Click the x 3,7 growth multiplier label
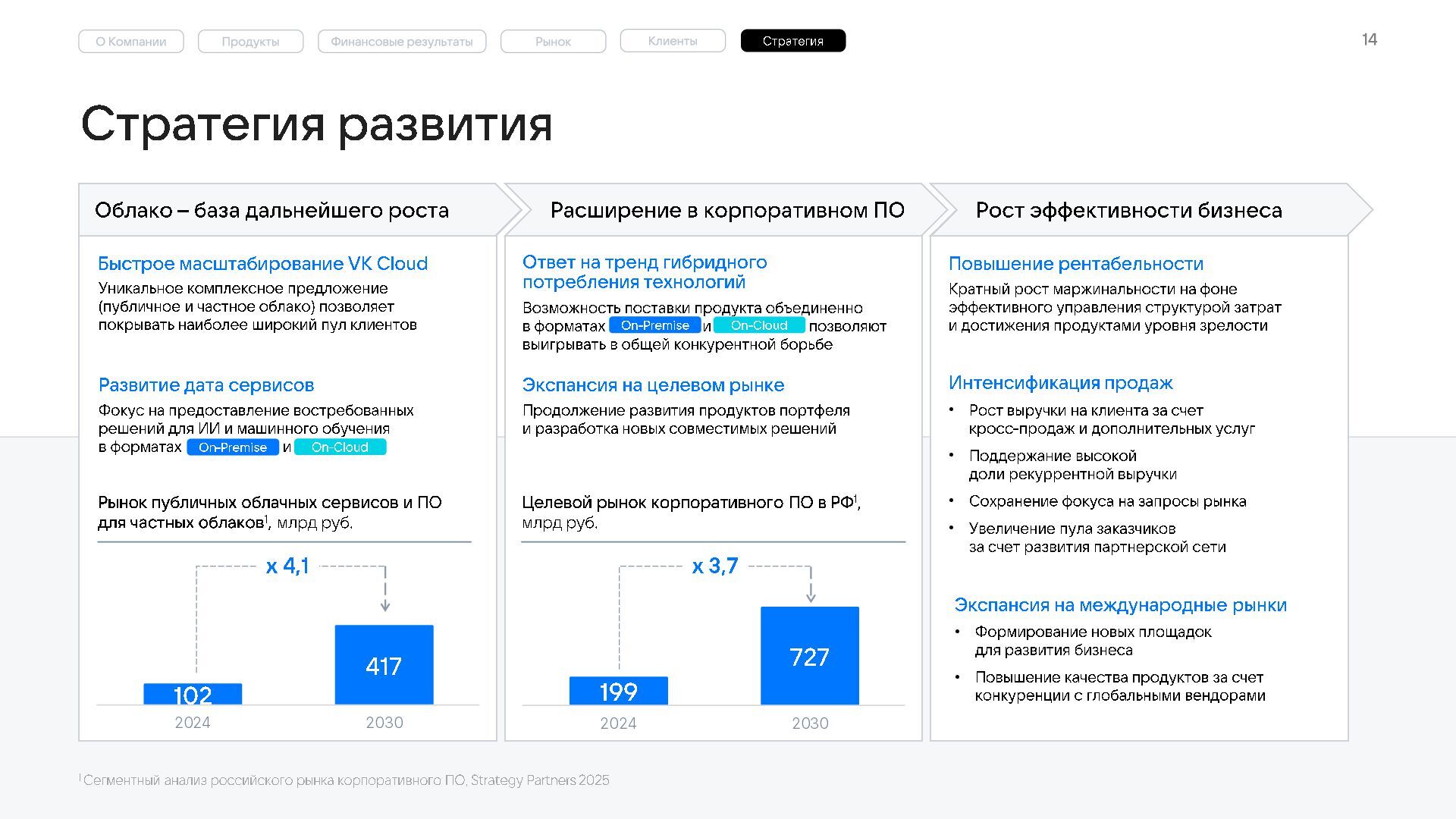The height and width of the screenshot is (819, 1456). pos(714,566)
